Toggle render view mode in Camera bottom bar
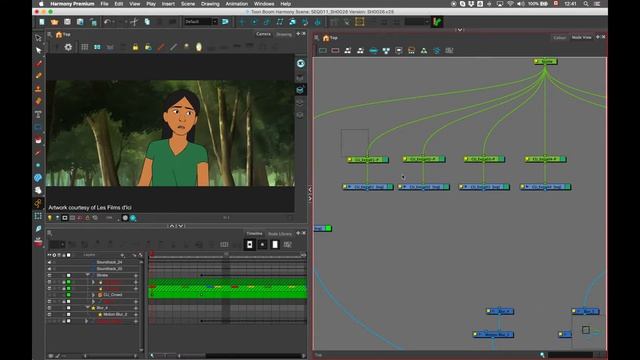 pyautogui.click(x=133, y=218)
